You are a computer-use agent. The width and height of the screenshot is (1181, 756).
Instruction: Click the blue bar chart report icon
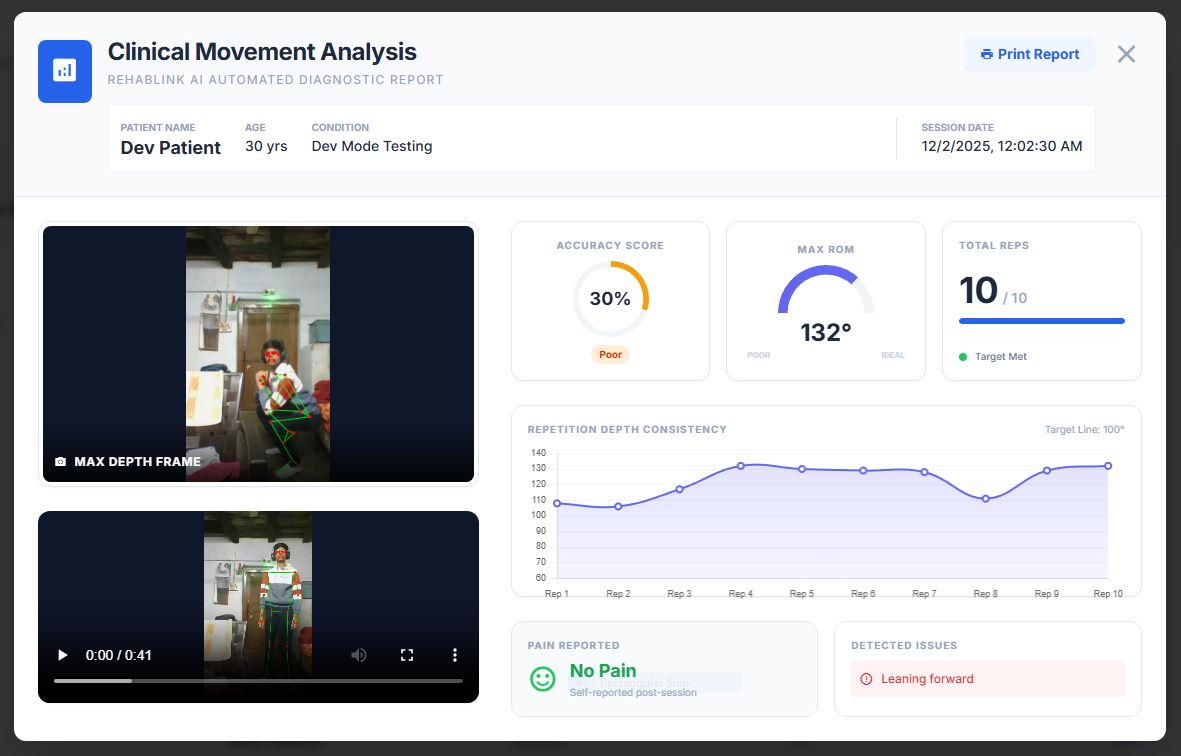[x=65, y=71]
